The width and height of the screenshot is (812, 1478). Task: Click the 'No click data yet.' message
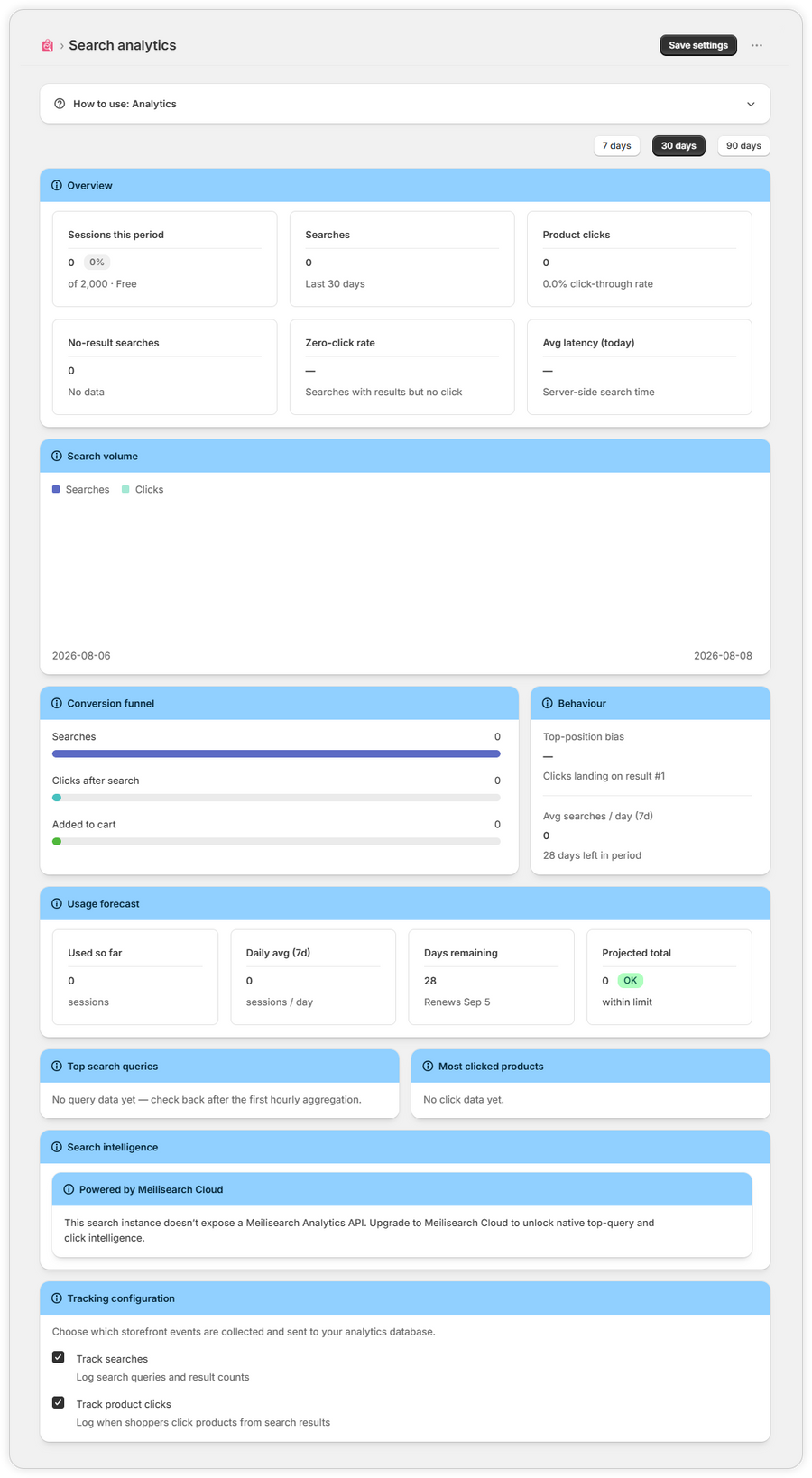click(x=464, y=1099)
